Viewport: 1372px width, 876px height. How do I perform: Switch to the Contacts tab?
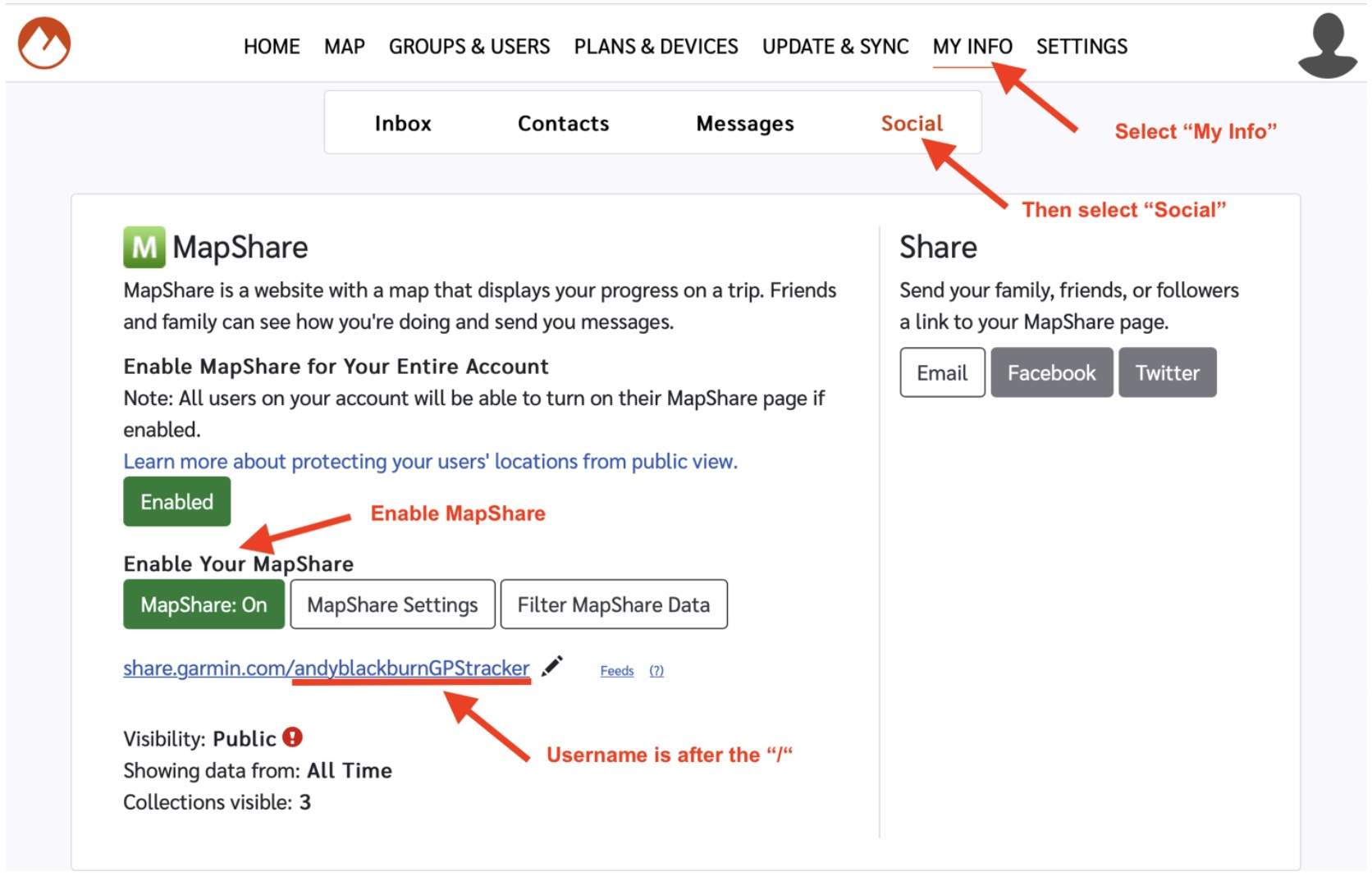tap(564, 123)
